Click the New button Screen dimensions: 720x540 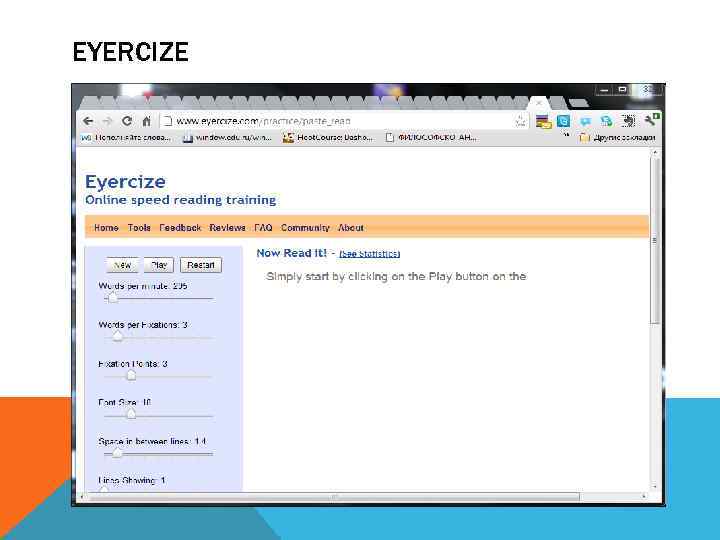click(123, 265)
